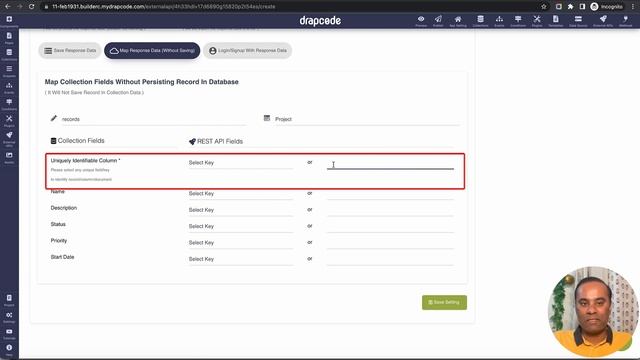The image size is (640, 360).
Task: Open the Project collection selector
Action: click(367, 119)
